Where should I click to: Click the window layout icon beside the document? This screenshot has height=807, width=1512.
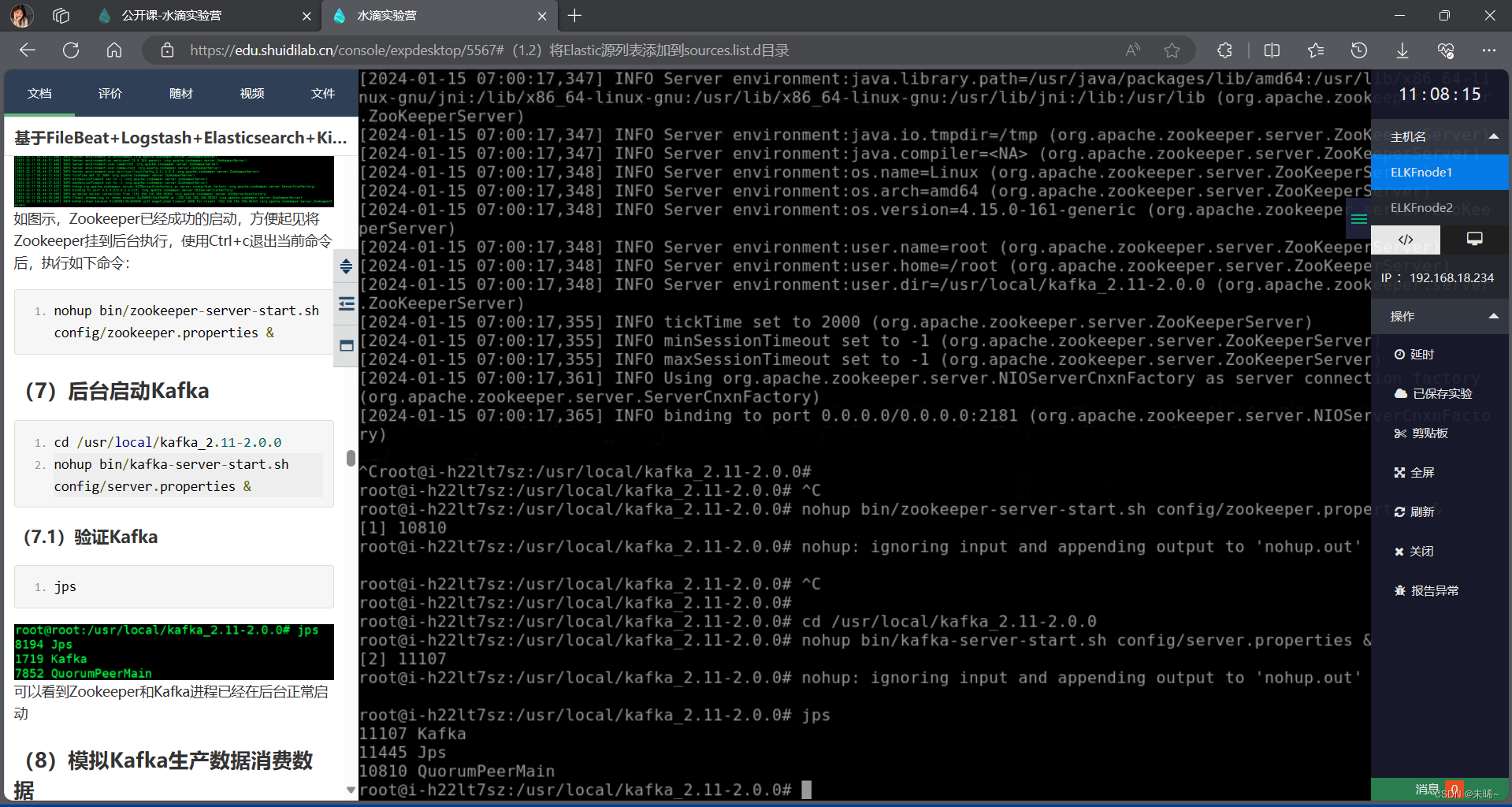(346, 345)
